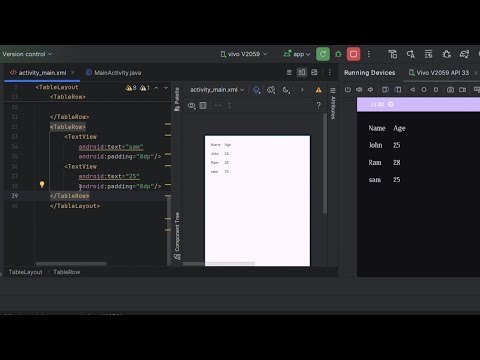Screen dimensions: 480x360
Task: Open the Component Tree side panel
Action: tap(177, 236)
